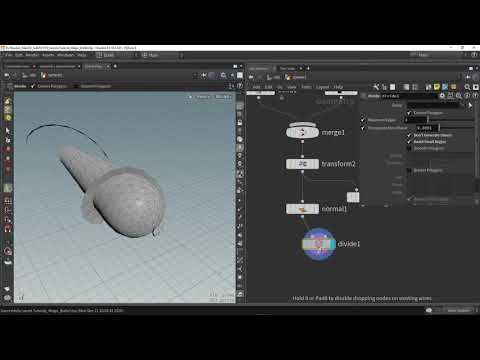Open the Build desktop dropdown
Image resolution: width=480 pixels, height=360 pixels.
117,55
